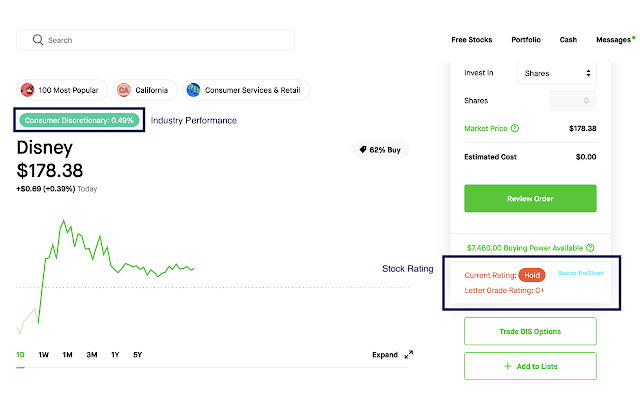Click the tag icon beside 62% Buy
The width and height of the screenshot is (640, 400).
click(362, 149)
